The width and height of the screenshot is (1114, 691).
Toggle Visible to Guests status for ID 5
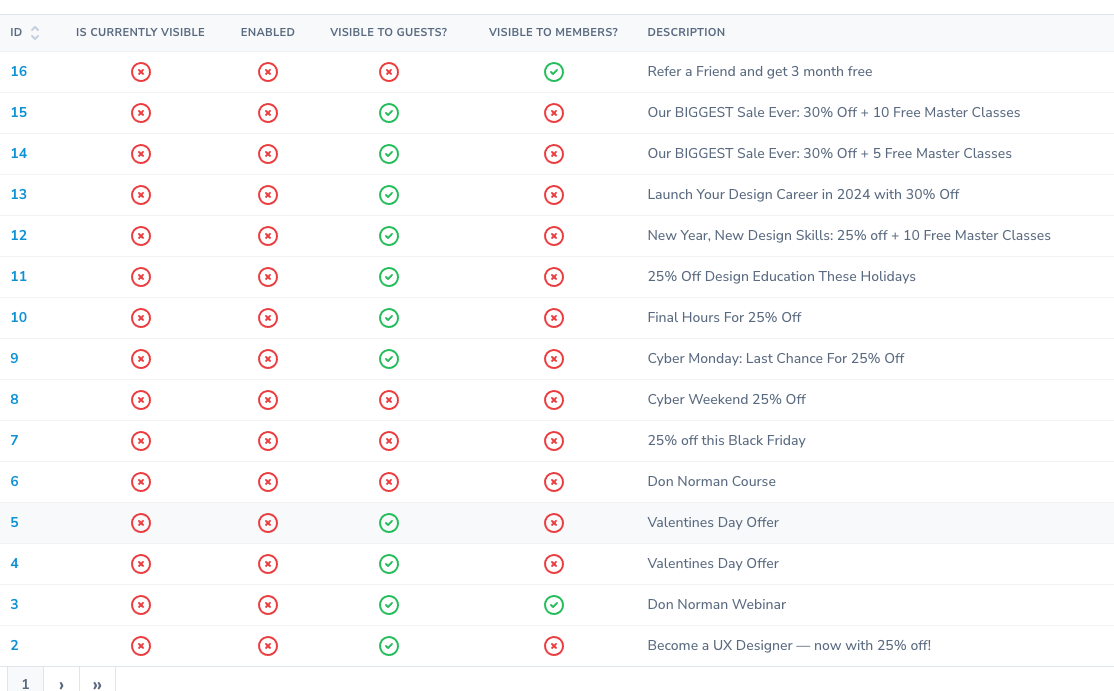point(389,523)
